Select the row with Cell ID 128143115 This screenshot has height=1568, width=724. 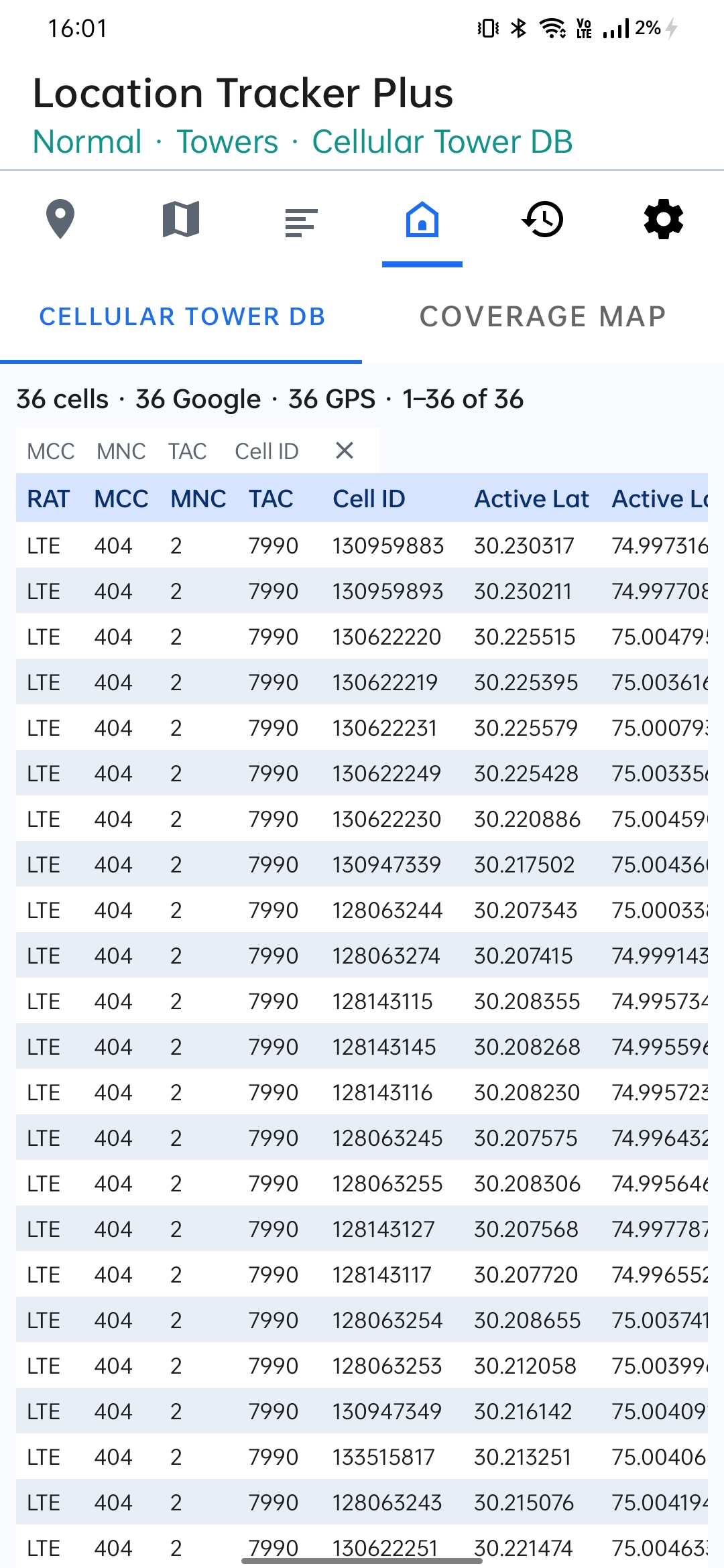pos(362,1001)
